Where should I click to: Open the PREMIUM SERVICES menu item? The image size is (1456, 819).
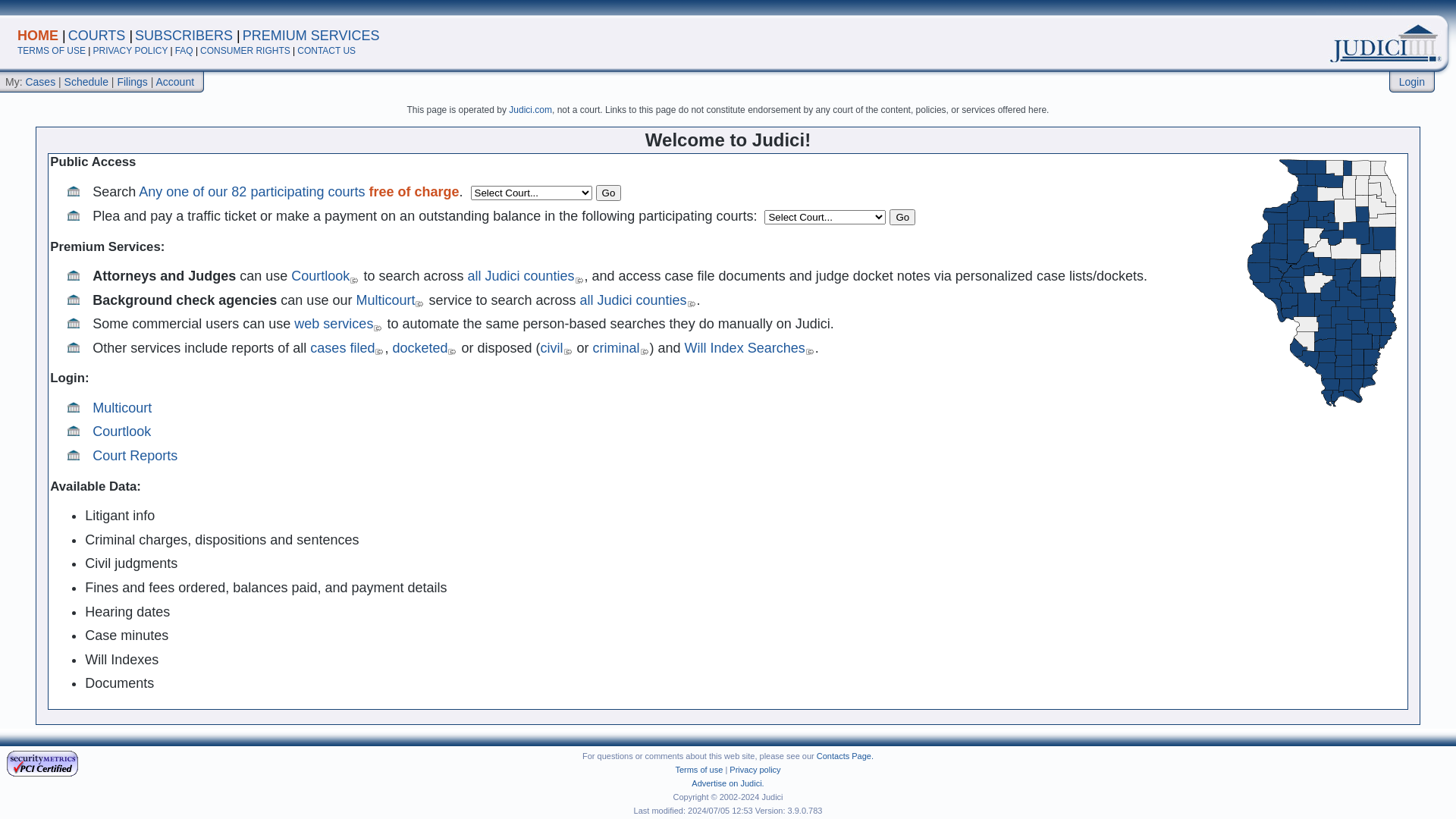coord(311,36)
